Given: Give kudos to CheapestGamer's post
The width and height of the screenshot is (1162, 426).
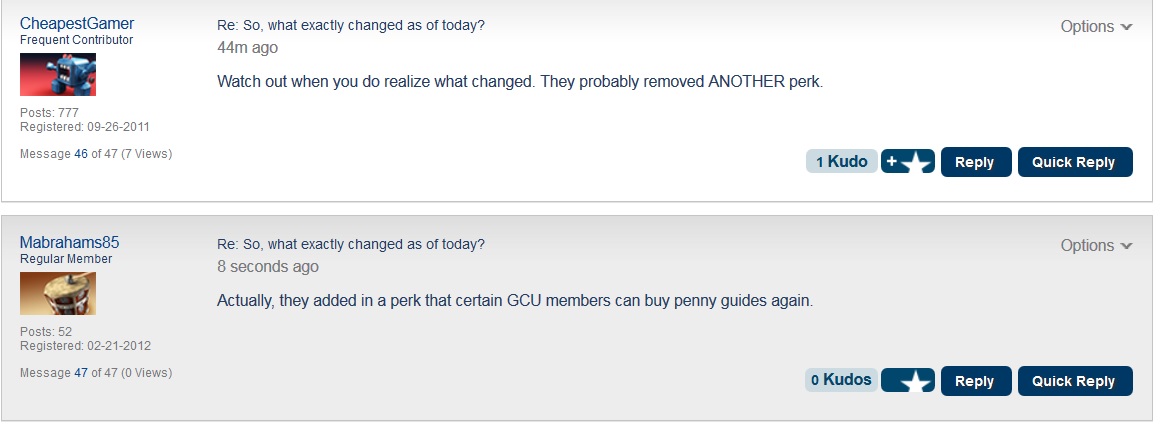Looking at the screenshot, I should click(908, 162).
